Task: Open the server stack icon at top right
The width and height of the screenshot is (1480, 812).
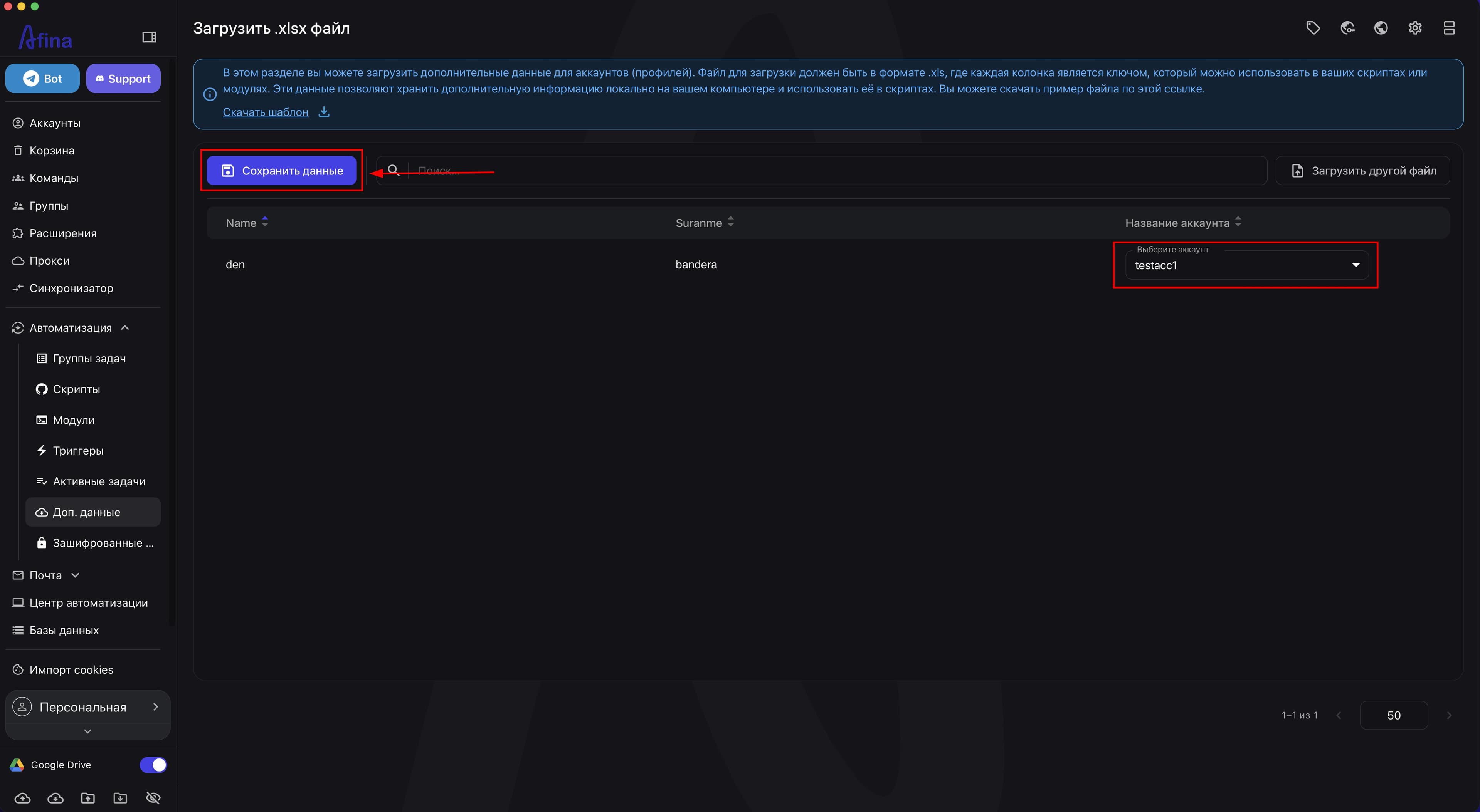Action: coord(1449,28)
